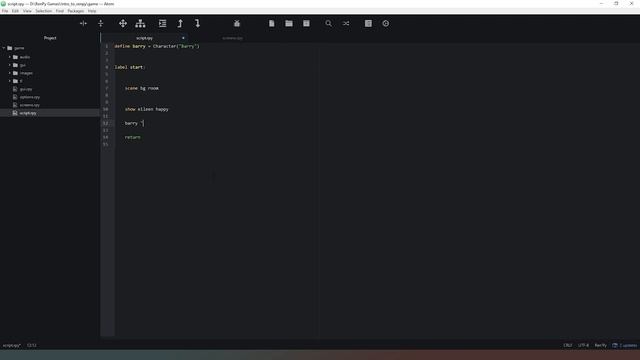Click line number 14 in gutter

[106, 137]
